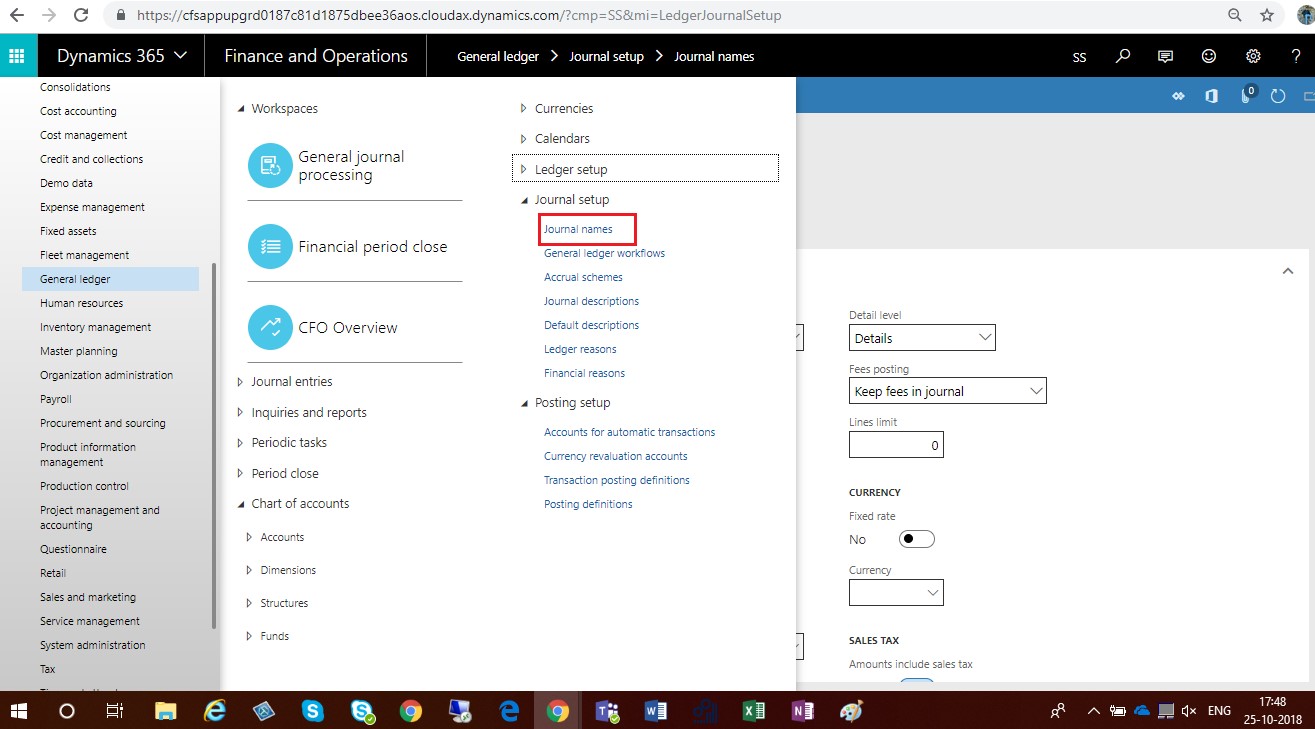Expand the Ledger setup group
This screenshot has width=1315, height=729.
point(524,169)
